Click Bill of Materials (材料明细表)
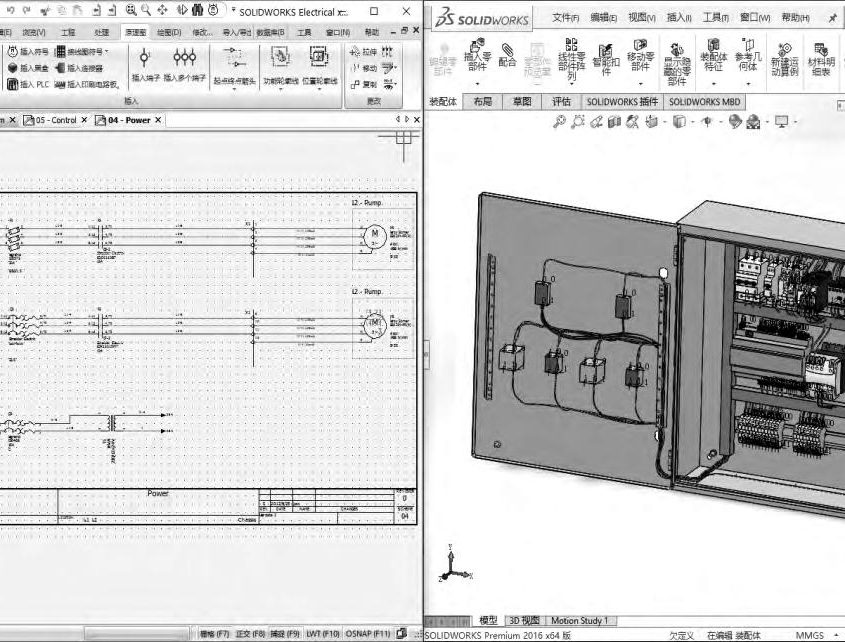Viewport: 845px width, 642px height. 821,59
